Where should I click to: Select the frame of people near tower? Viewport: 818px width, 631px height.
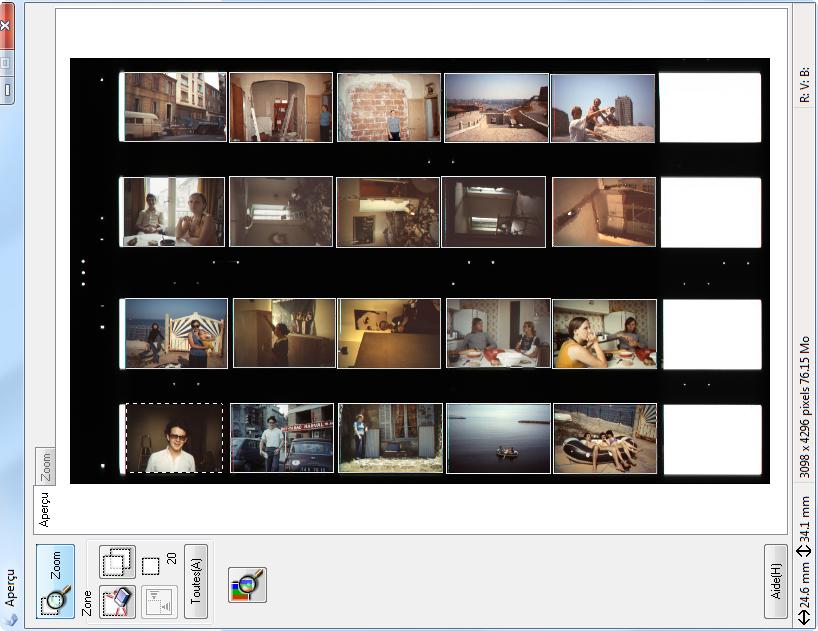point(603,108)
